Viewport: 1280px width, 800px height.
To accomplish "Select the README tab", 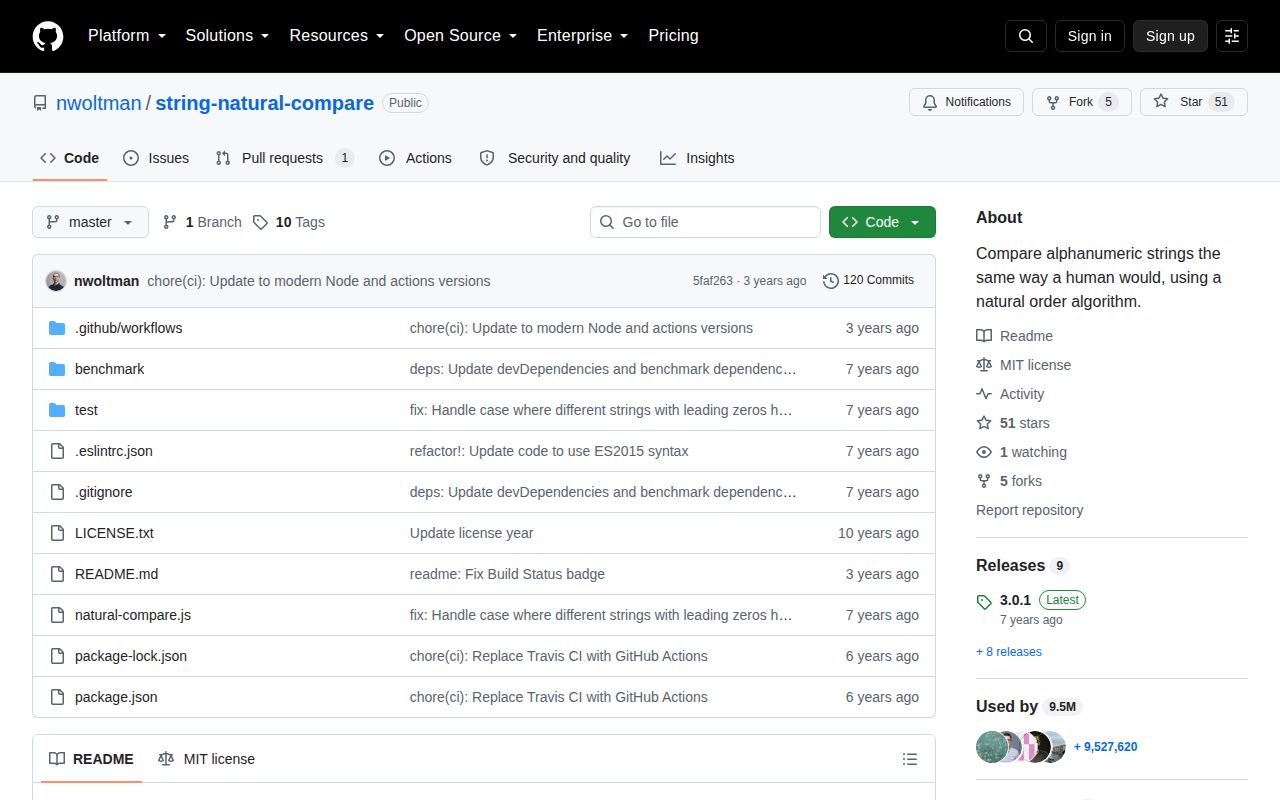I will tap(91, 759).
